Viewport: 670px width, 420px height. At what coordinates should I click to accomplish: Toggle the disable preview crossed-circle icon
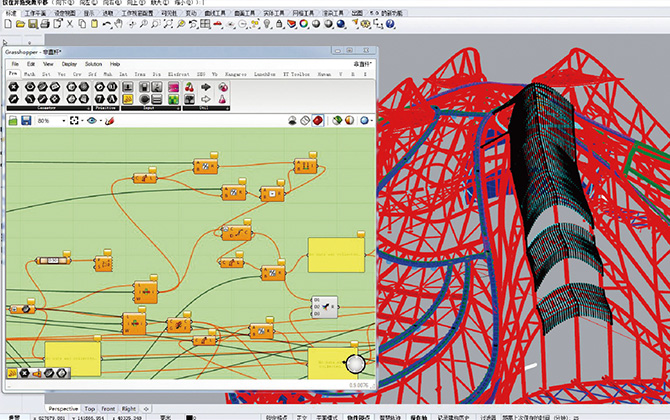tap(303, 121)
